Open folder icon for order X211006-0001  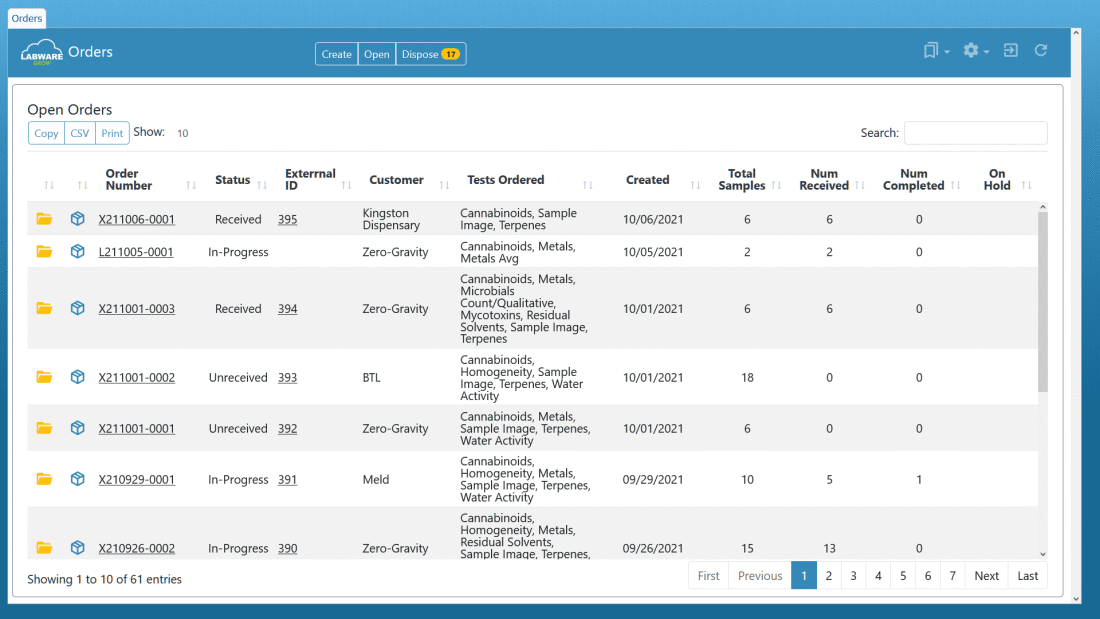(44, 220)
